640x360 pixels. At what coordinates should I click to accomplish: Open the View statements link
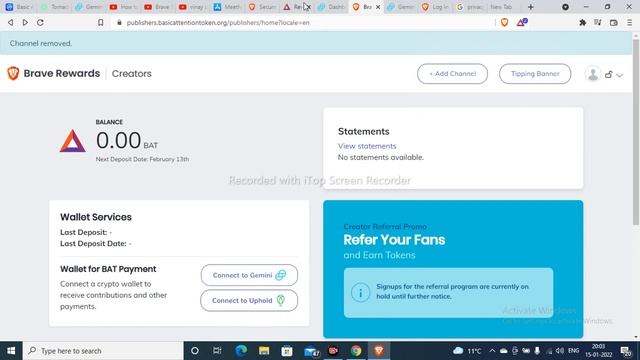(367, 146)
